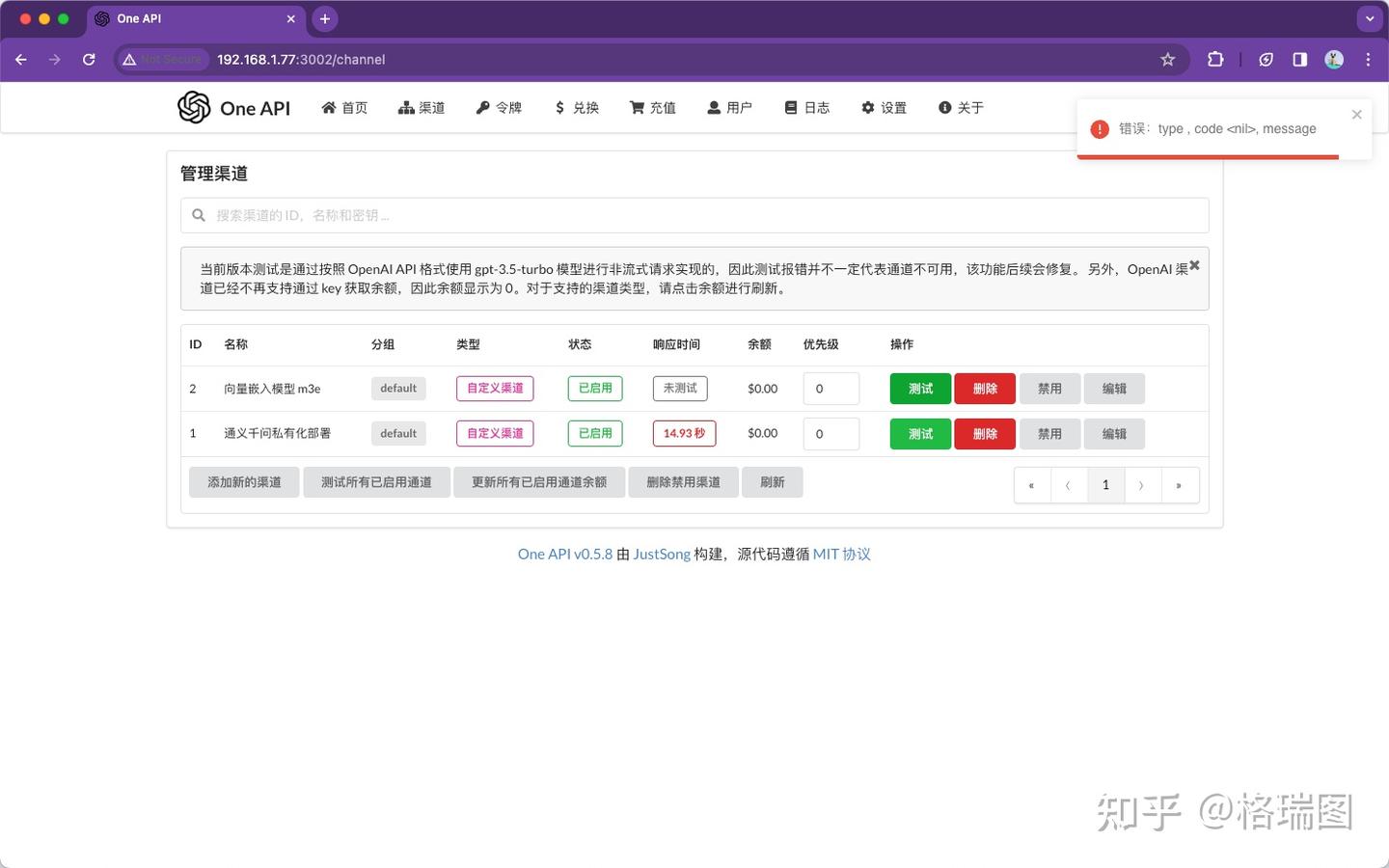Open the MIT 协议 link

coord(841,554)
